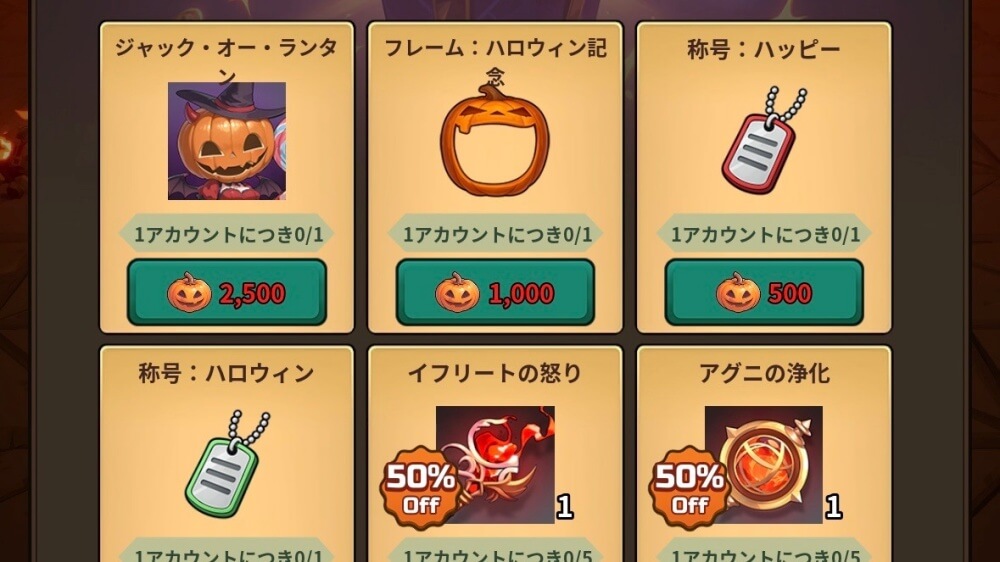Click purchase limit label under red dog tag
This screenshot has width=1000, height=562.
764,234
